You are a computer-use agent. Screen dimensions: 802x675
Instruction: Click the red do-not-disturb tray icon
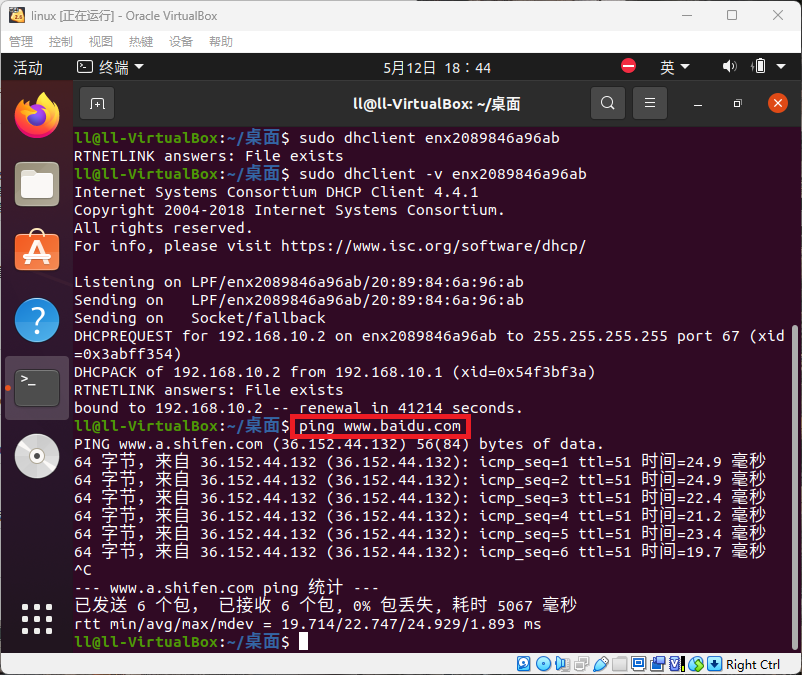[x=629, y=66]
